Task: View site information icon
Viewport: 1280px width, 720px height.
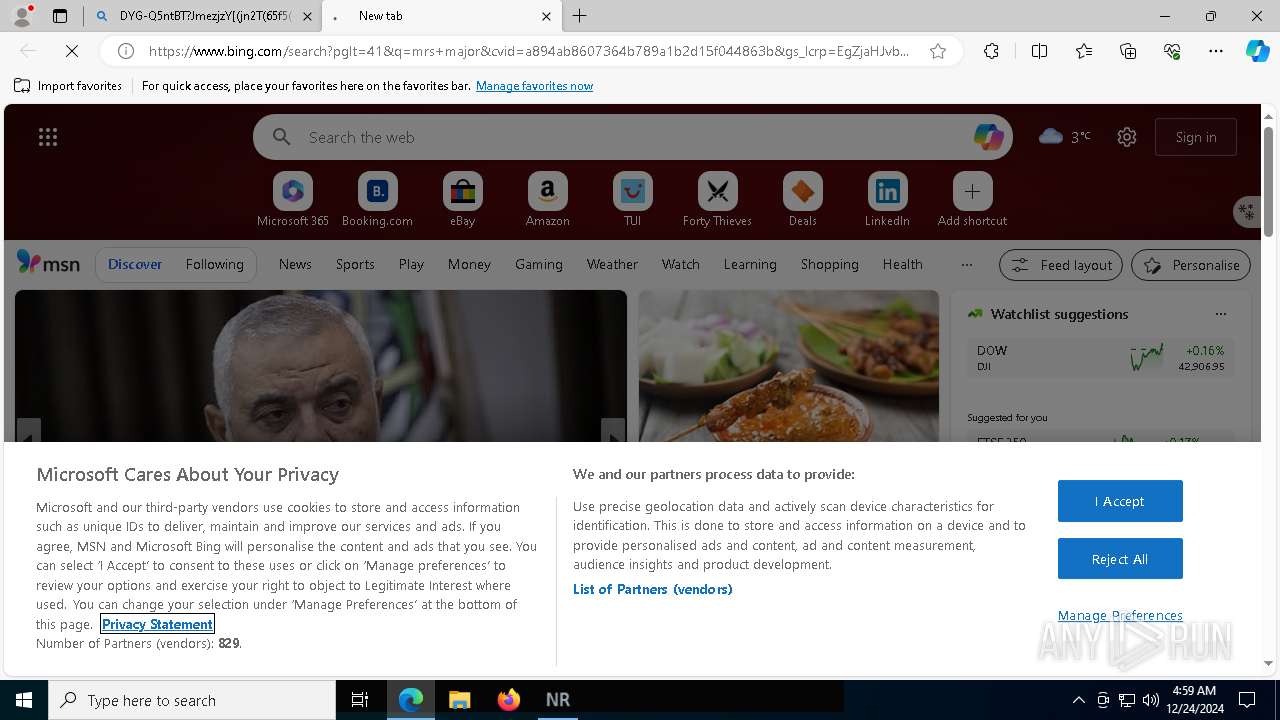Action: pos(126,51)
